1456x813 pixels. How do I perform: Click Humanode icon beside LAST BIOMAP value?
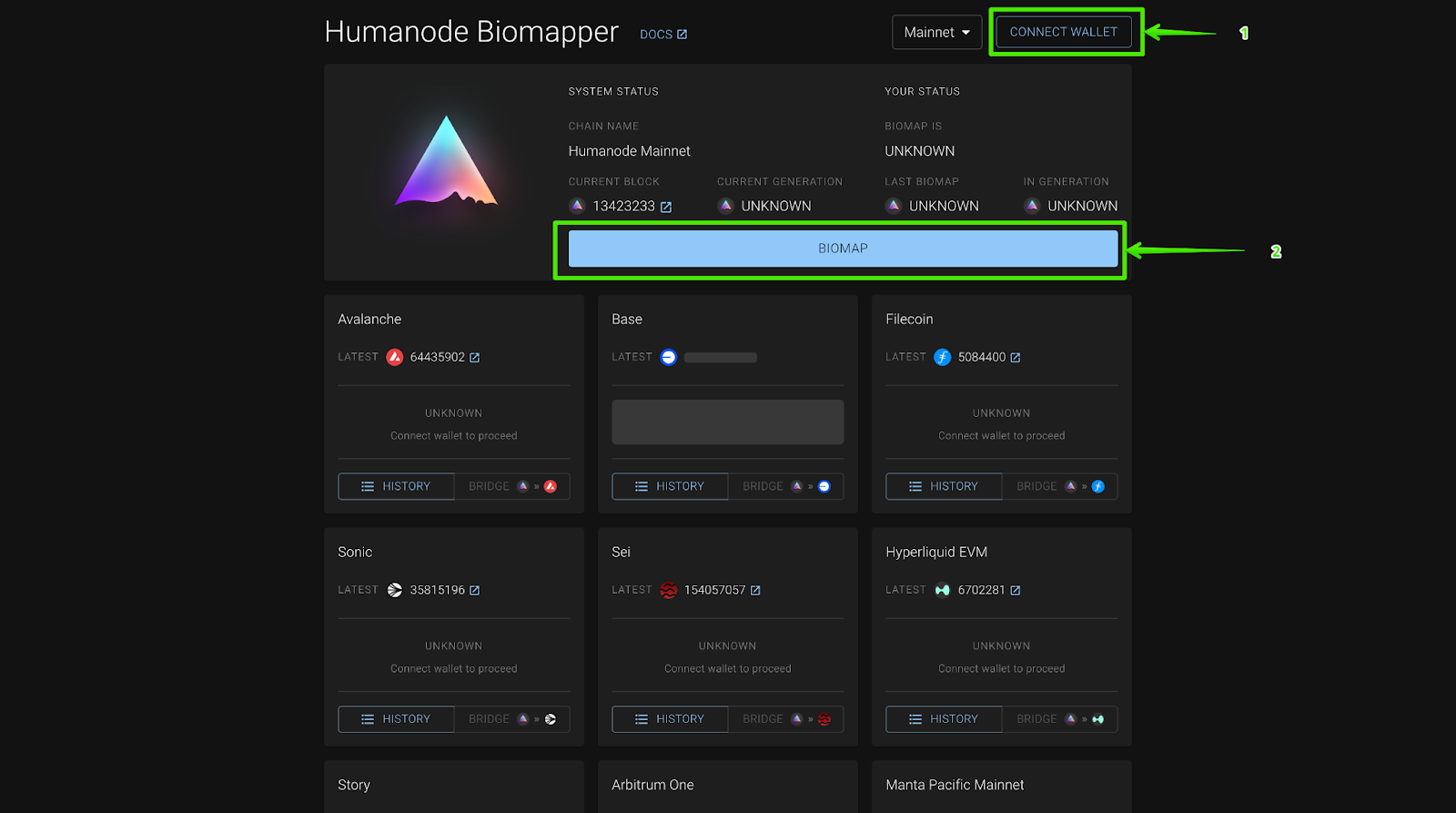894,206
